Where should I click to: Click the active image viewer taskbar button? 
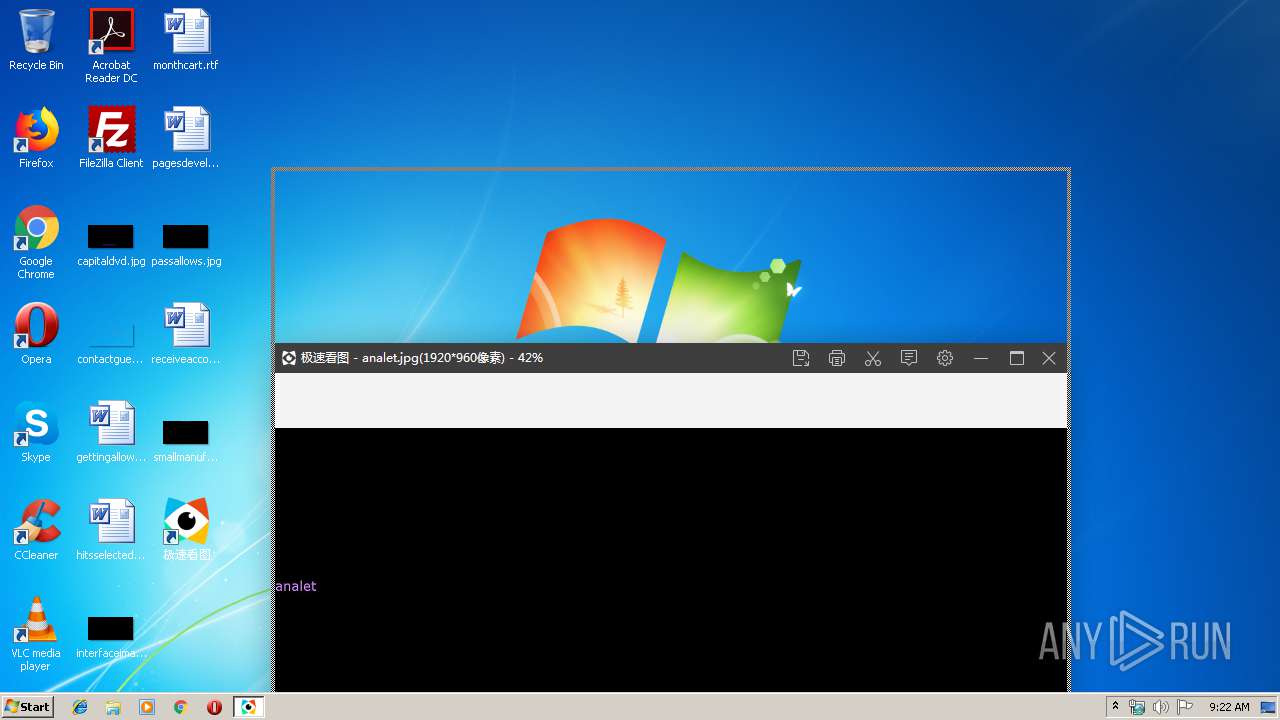[x=248, y=707]
